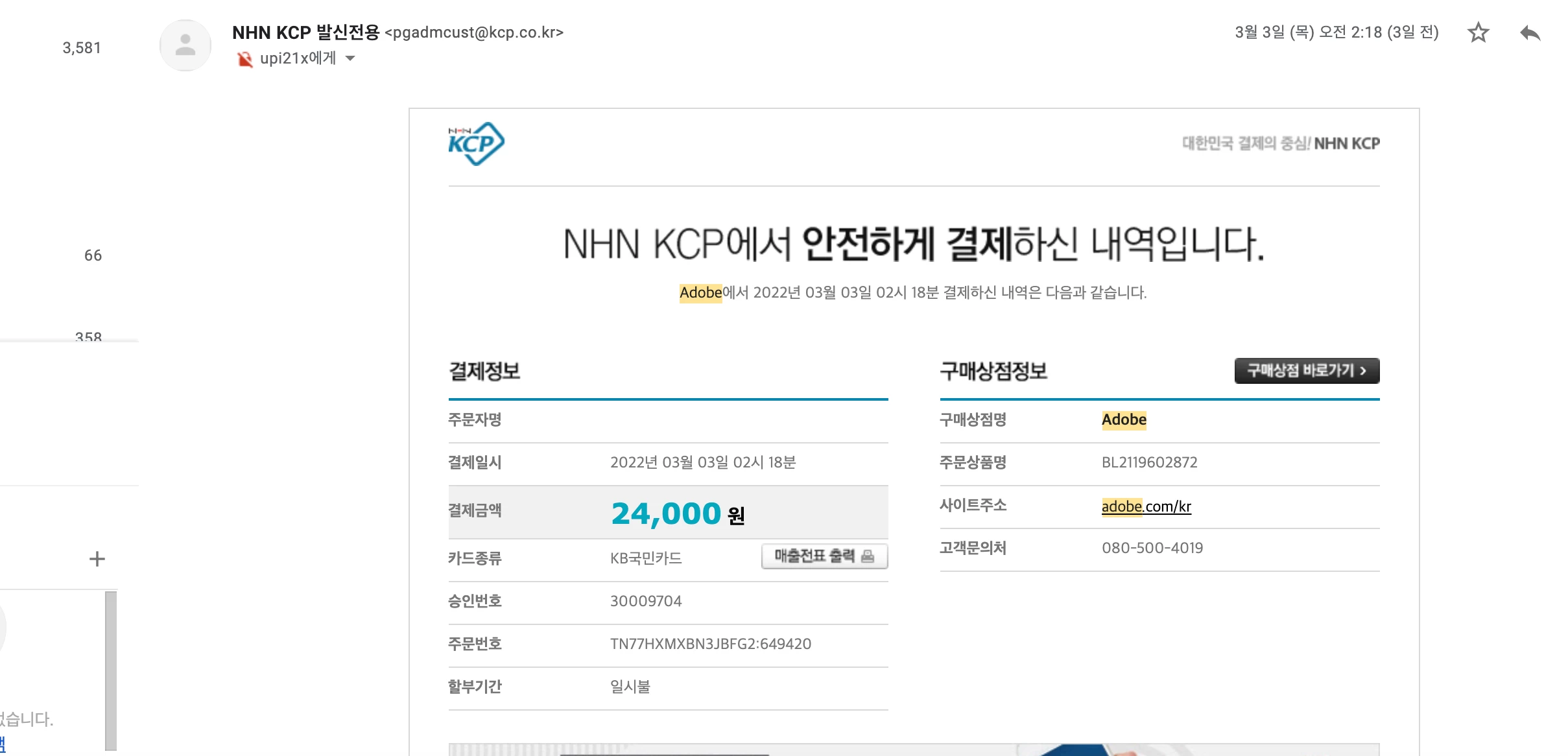Viewport: 1568px width, 756px height.
Task: Click recipient label upi21x에게
Action: tap(298, 58)
